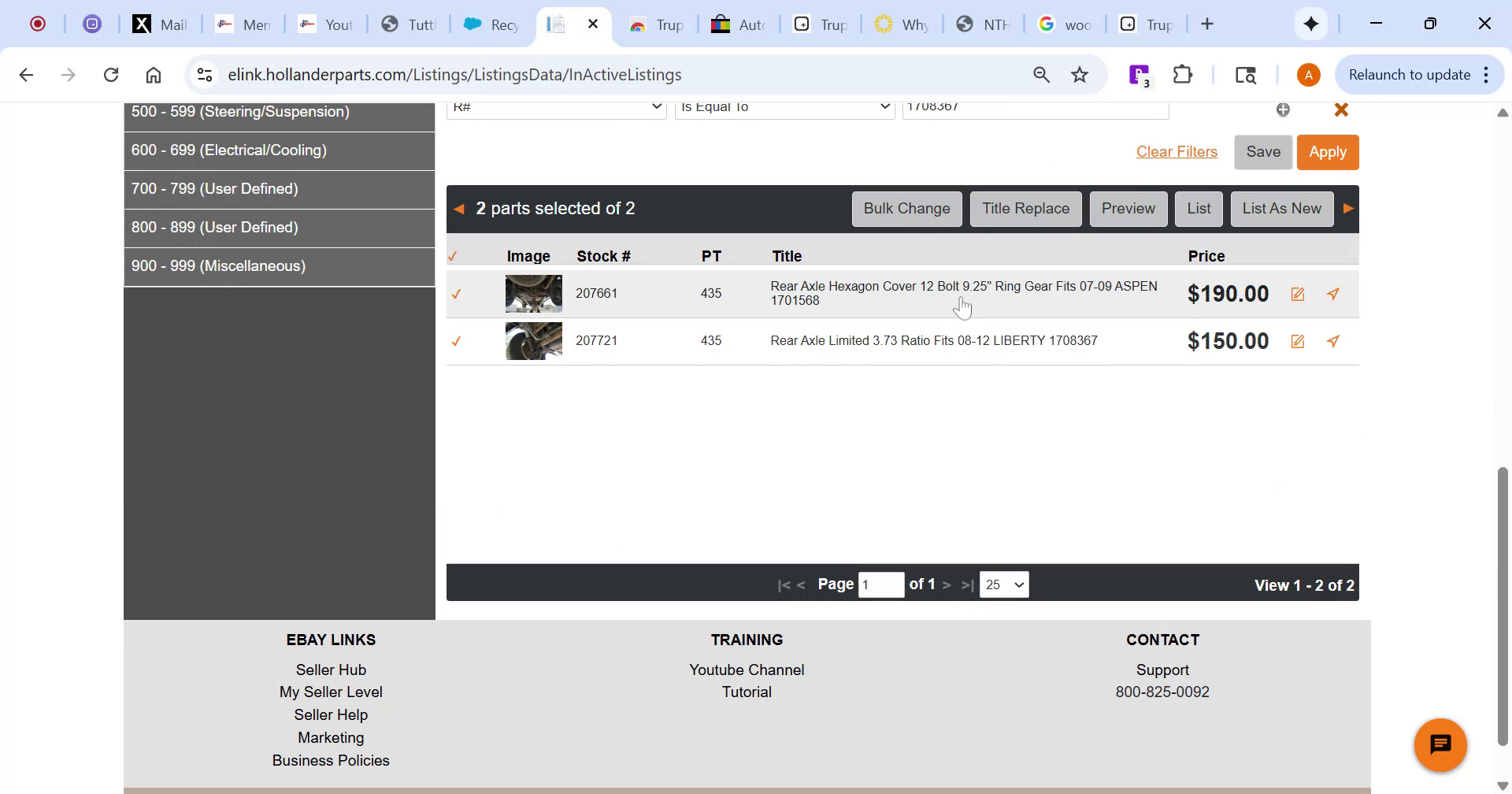Image resolution: width=1512 pixels, height=794 pixels.
Task: Click the send arrow for listing 207721
Action: [1332, 340]
